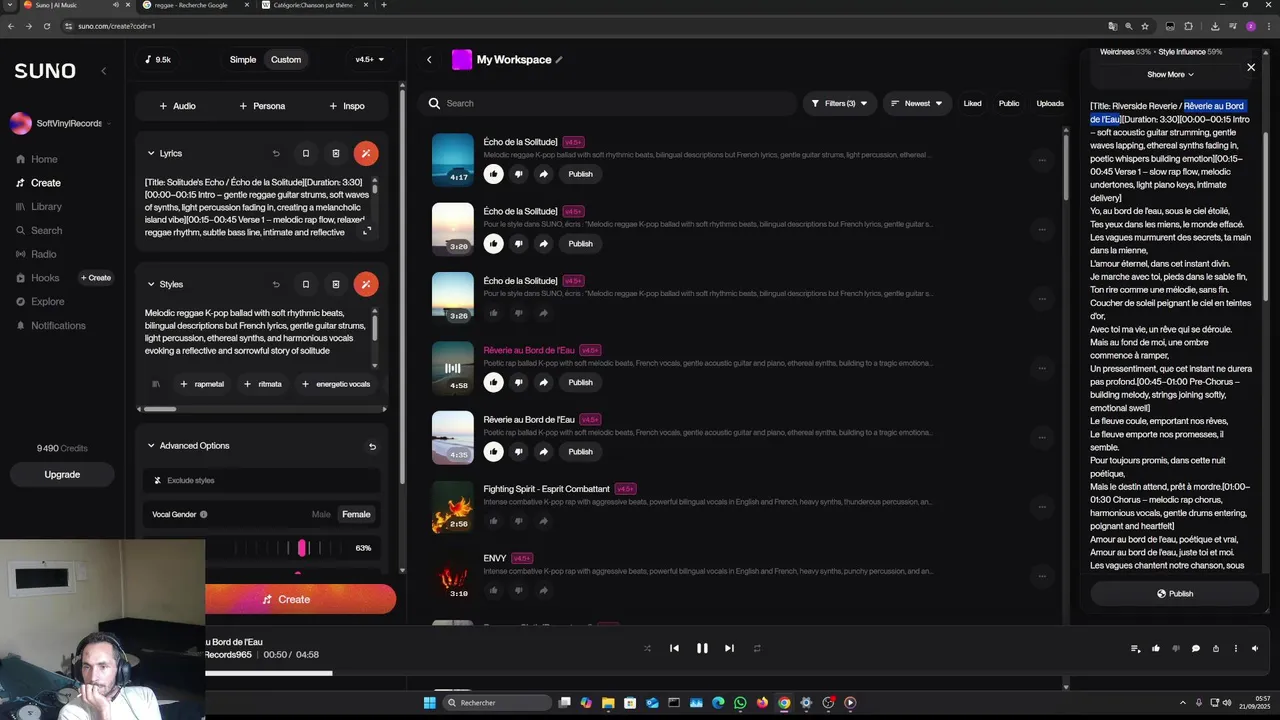Switch to Custom creation mode

tap(285, 59)
